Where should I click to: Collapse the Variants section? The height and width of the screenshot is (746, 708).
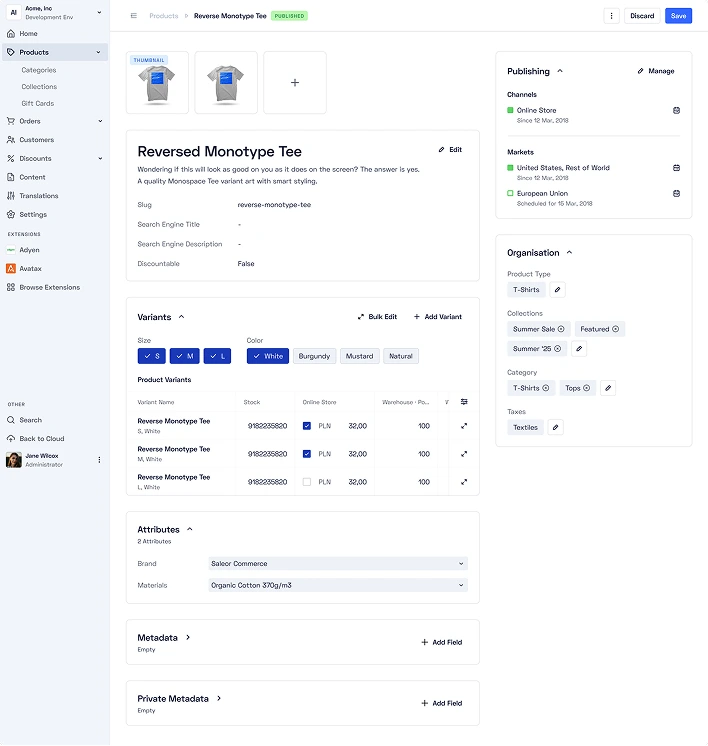181,317
